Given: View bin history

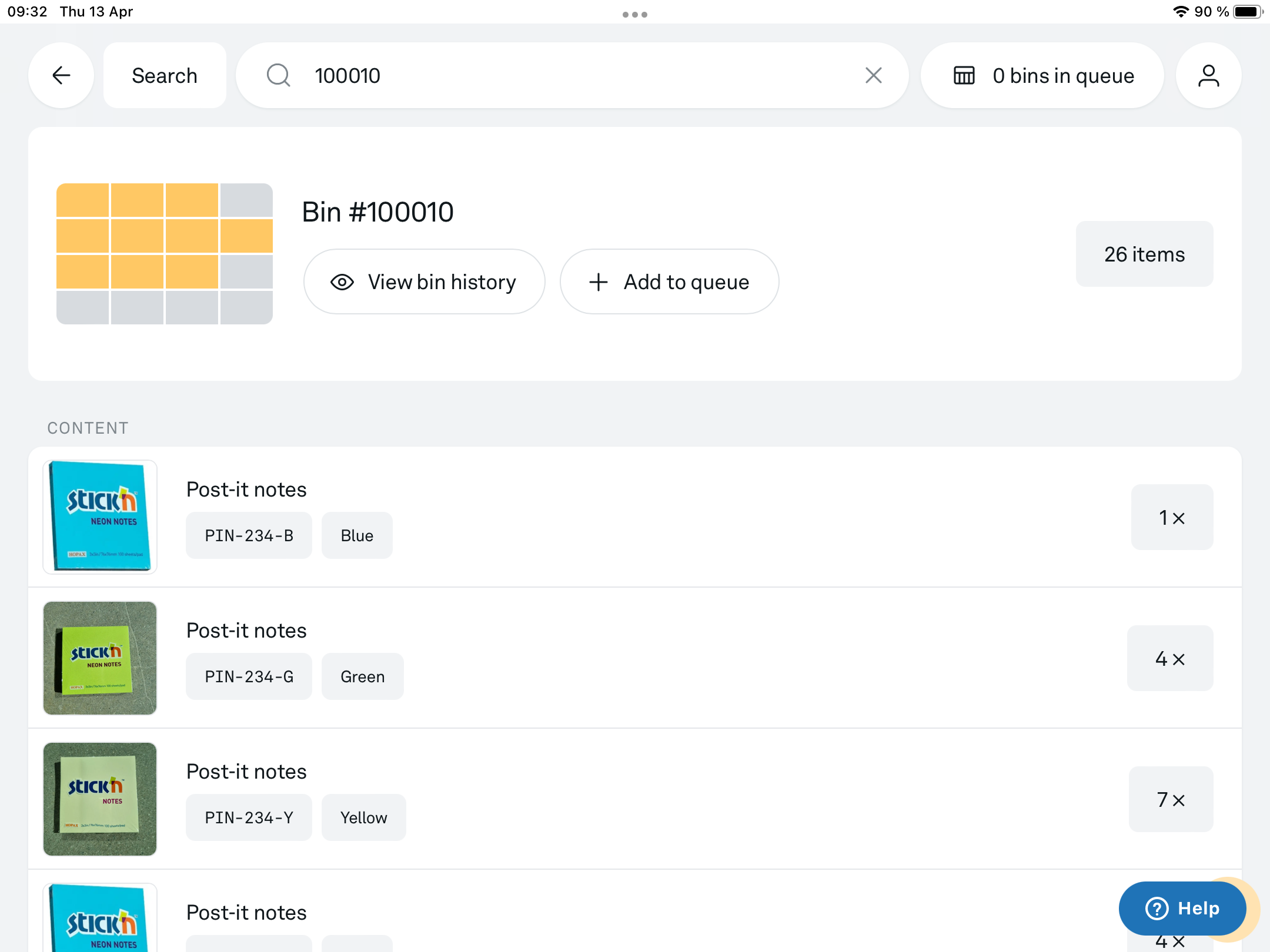Looking at the screenshot, I should pos(424,282).
